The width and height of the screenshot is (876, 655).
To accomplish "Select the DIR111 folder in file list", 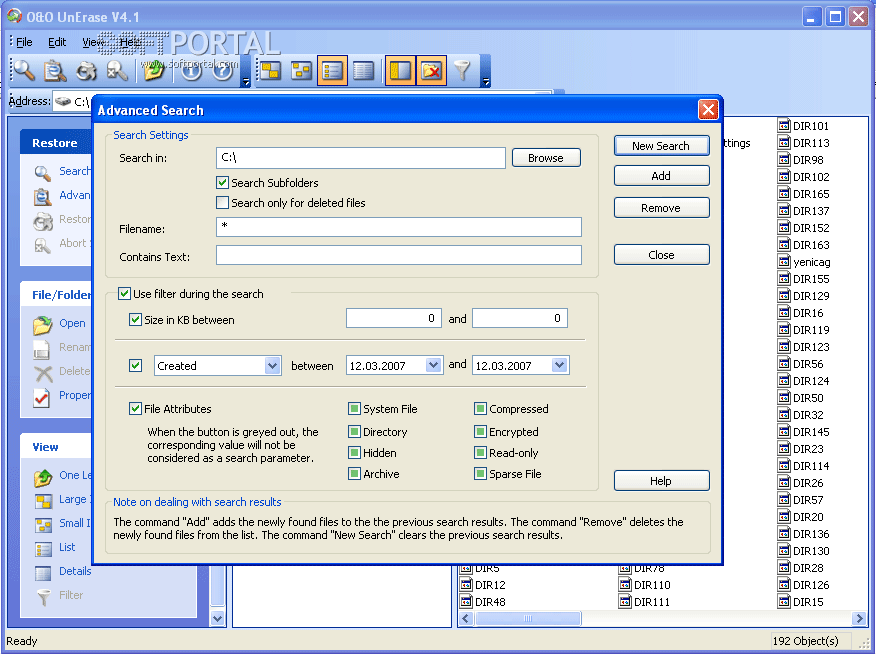I will pyautogui.click(x=645, y=602).
